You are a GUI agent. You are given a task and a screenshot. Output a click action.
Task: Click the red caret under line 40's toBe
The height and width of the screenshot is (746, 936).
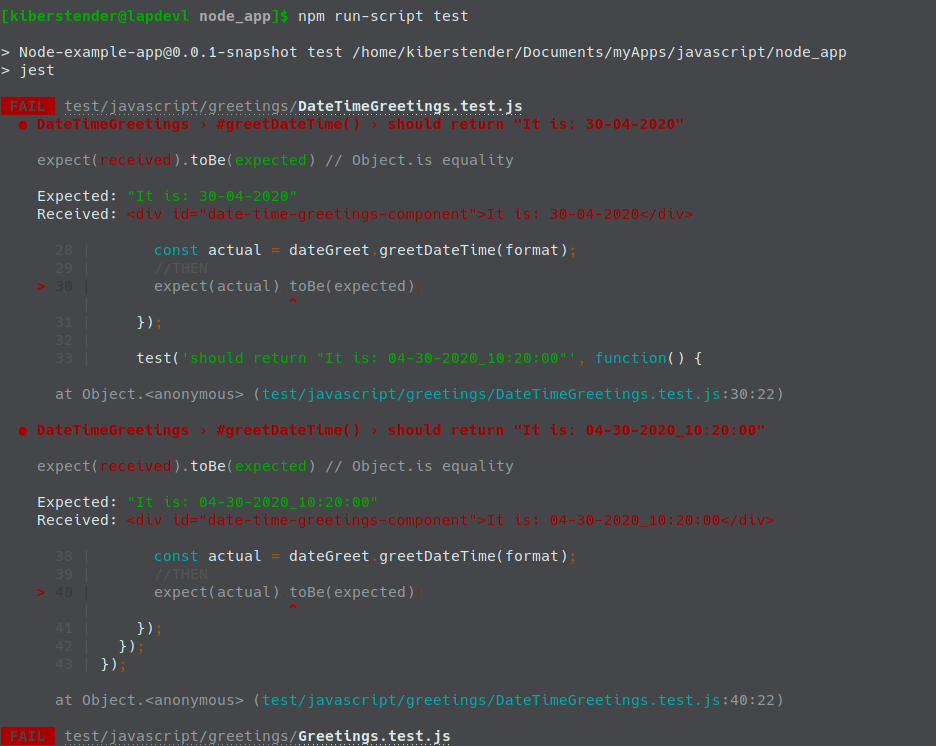(x=293, y=608)
